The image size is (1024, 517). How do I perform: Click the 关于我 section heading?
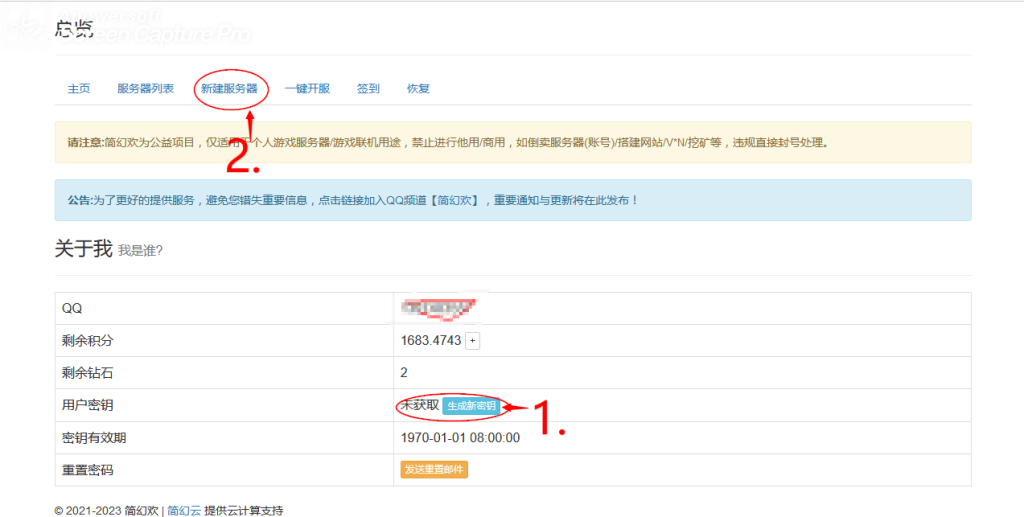[x=83, y=249]
